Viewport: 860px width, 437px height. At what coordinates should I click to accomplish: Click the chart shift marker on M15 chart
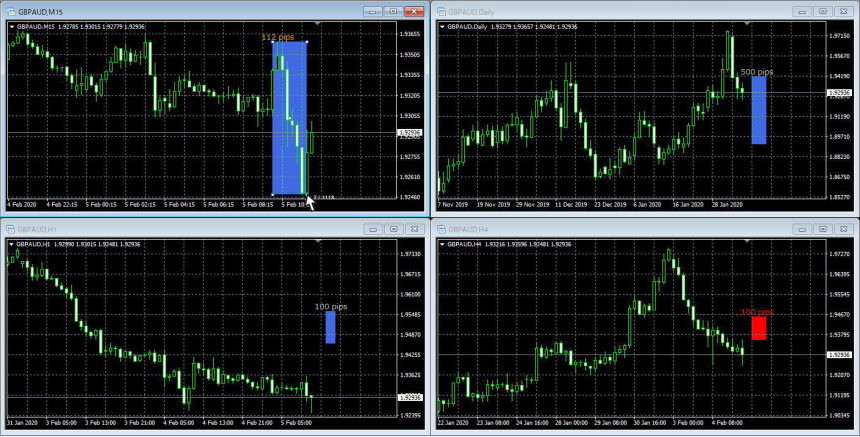318,23
